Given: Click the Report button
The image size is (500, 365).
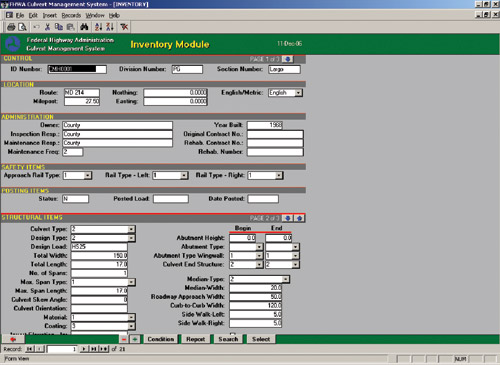Looking at the screenshot, I should click(x=196, y=339).
